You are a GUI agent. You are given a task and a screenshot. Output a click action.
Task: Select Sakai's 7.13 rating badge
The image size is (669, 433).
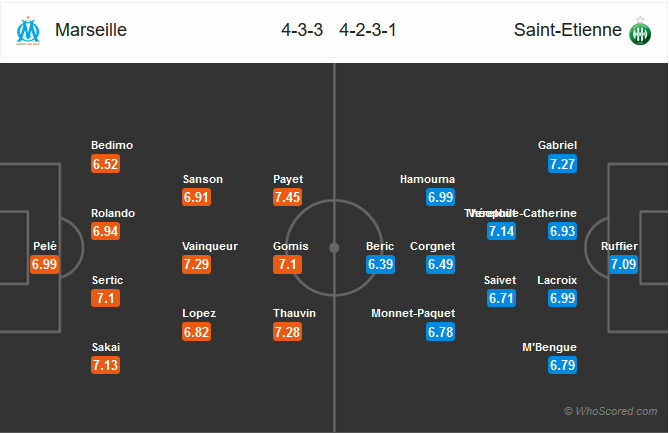click(105, 365)
